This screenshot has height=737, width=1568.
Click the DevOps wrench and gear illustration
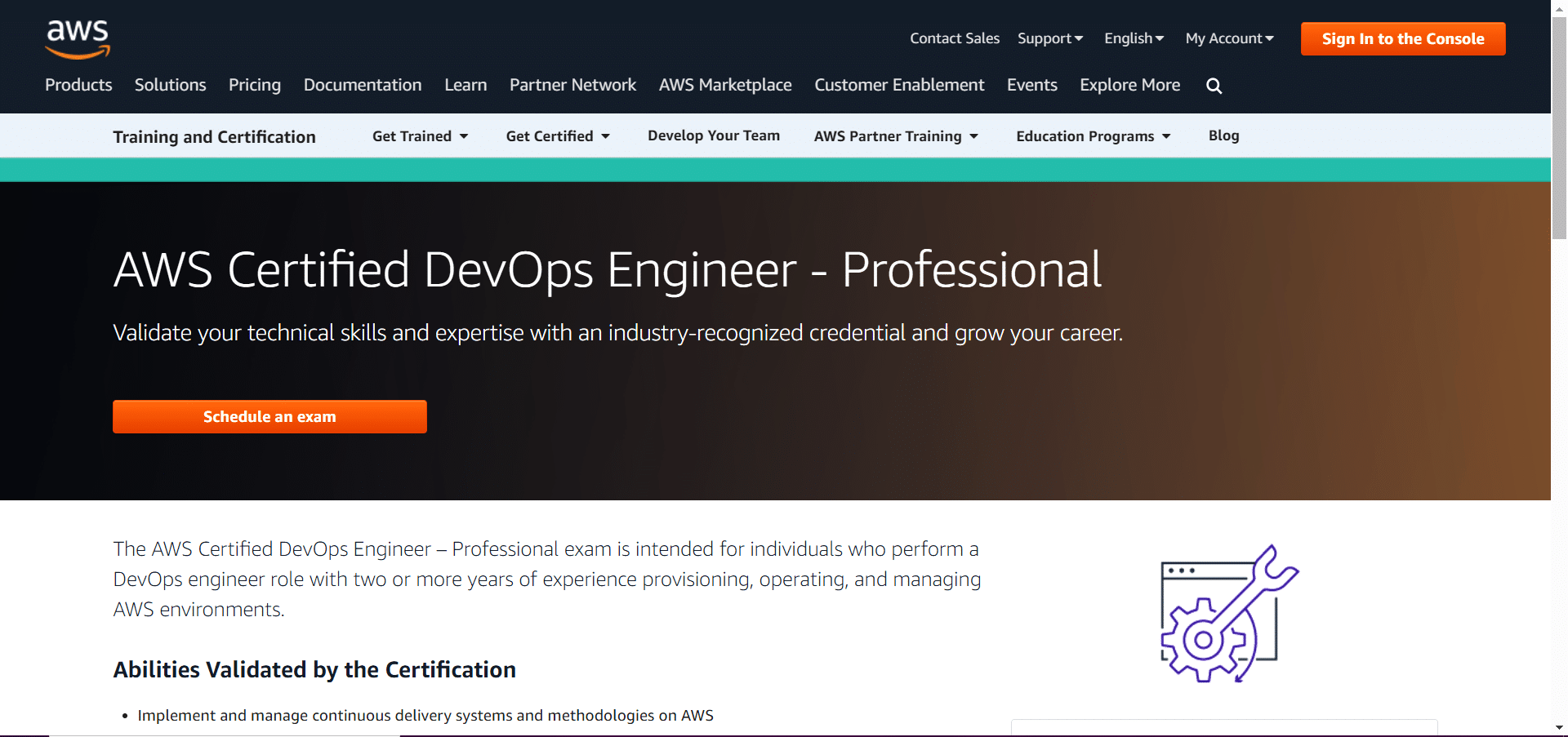(1228, 614)
